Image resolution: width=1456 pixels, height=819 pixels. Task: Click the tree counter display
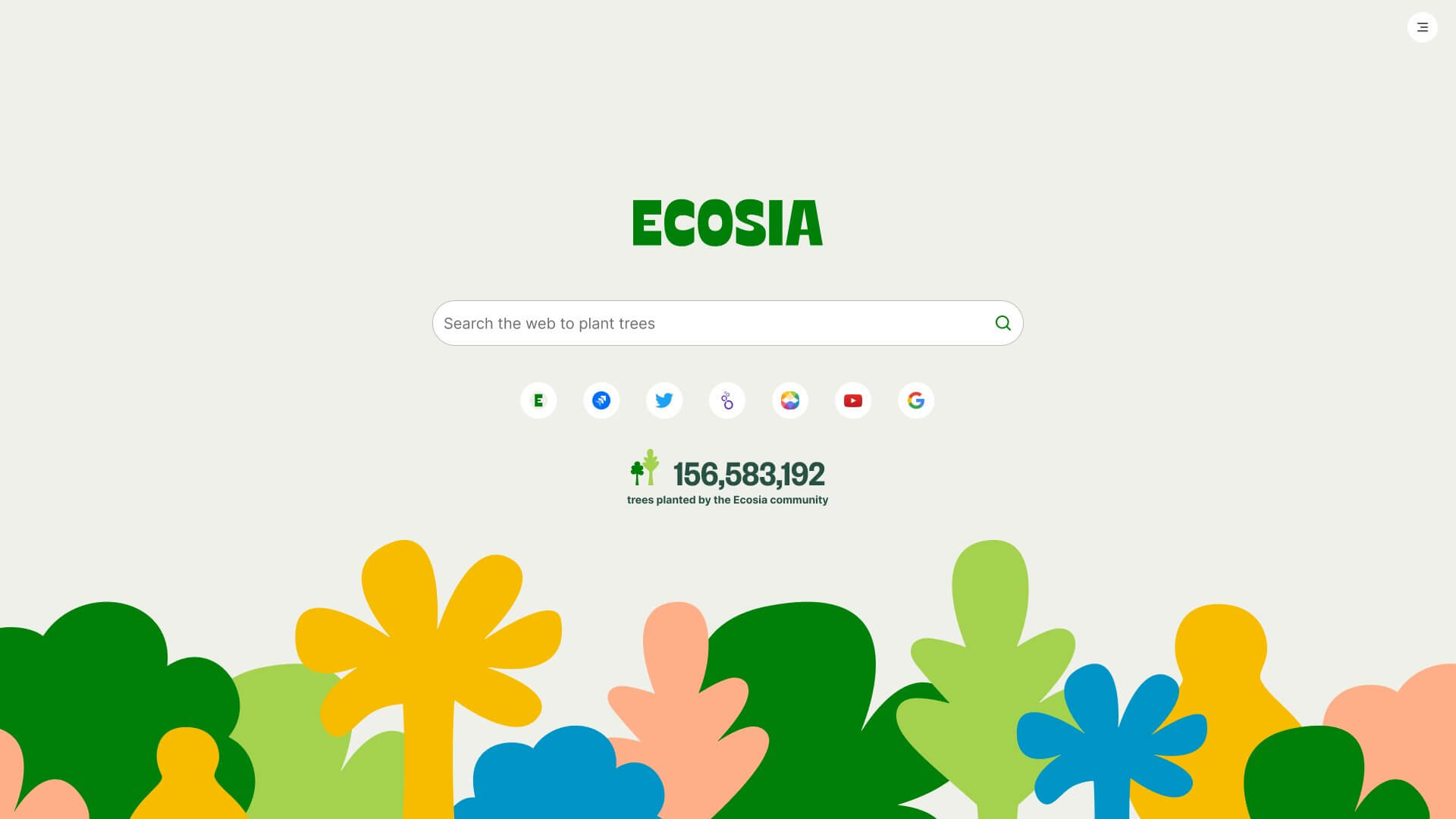click(727, 479)
